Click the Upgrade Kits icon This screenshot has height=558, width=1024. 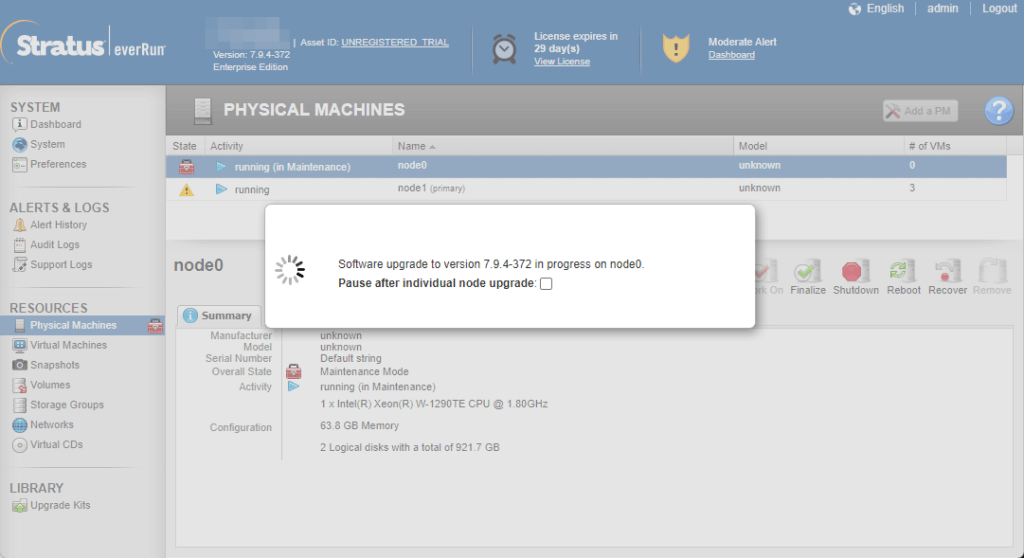pyautogui.click(x=20, y=506)
